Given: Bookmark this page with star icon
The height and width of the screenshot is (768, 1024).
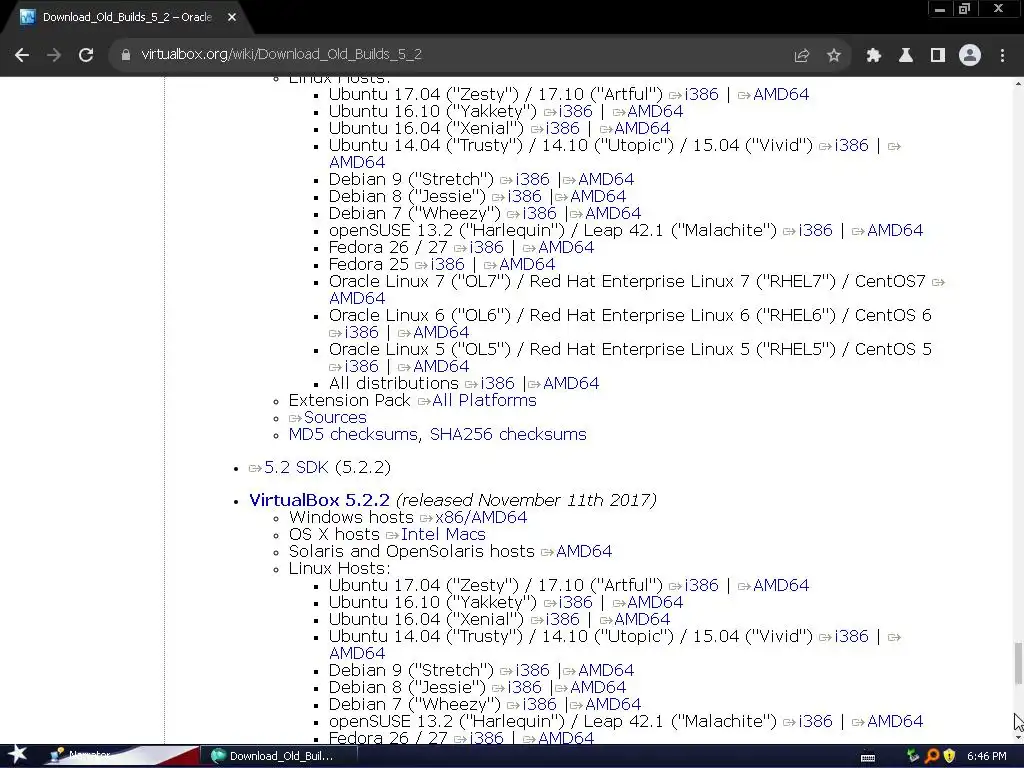Looking at the screenshot, I should [x=834, y=55].
